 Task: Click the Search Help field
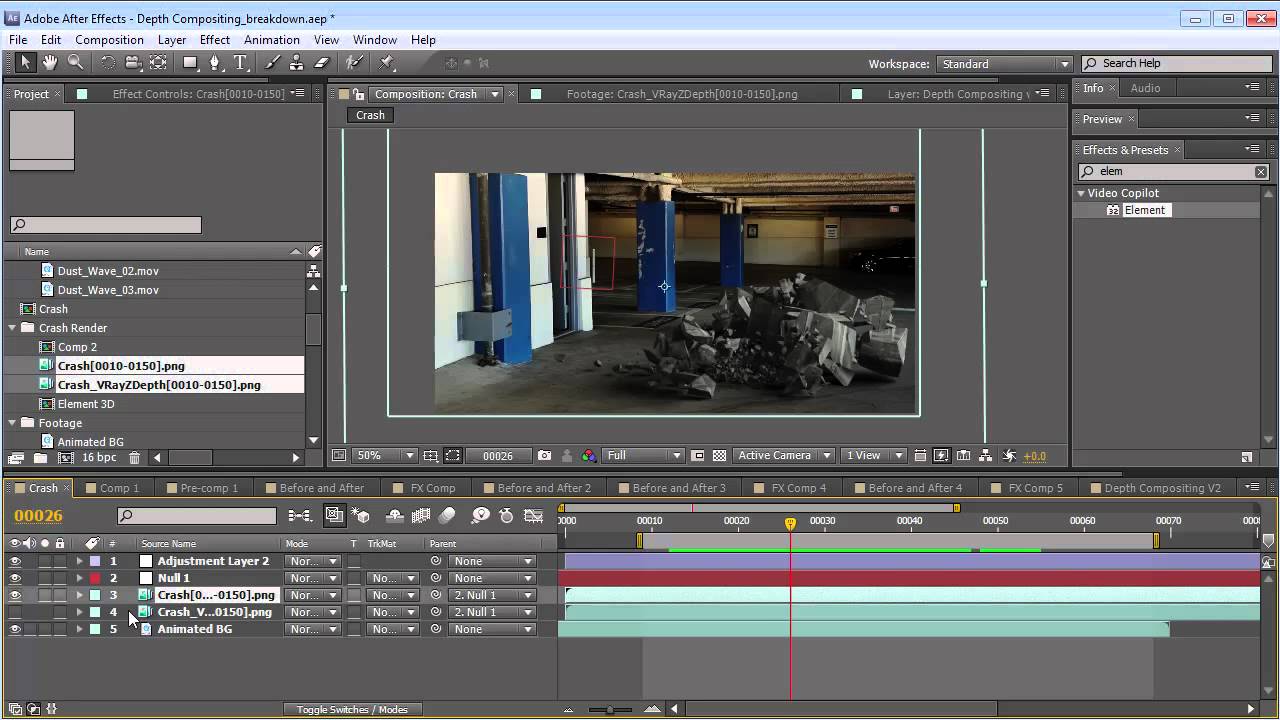coord(1176,63)
